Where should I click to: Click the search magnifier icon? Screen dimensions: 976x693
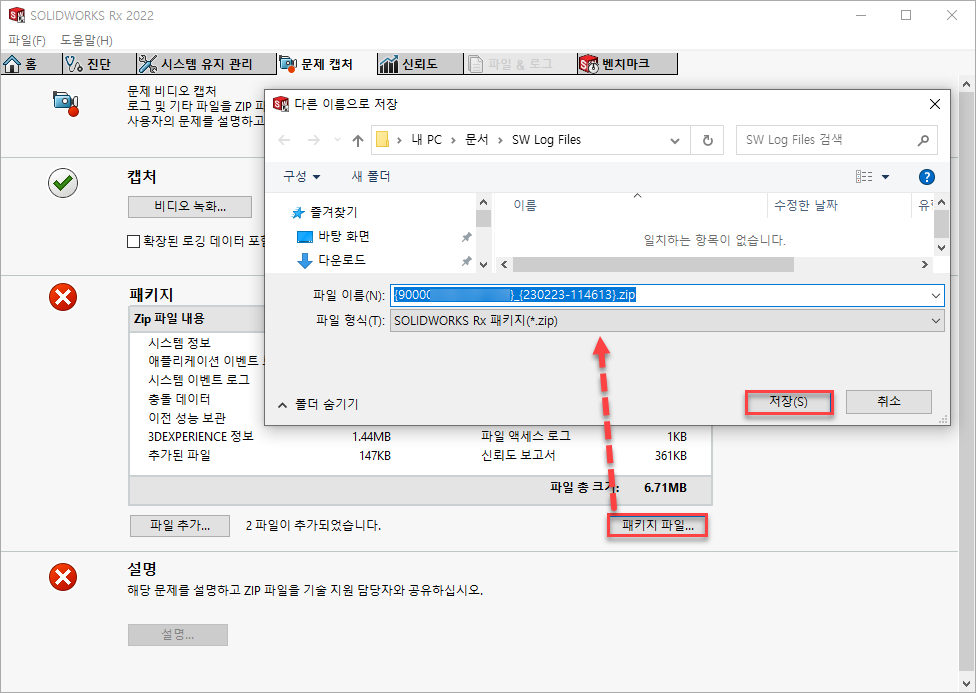point(924,141)
